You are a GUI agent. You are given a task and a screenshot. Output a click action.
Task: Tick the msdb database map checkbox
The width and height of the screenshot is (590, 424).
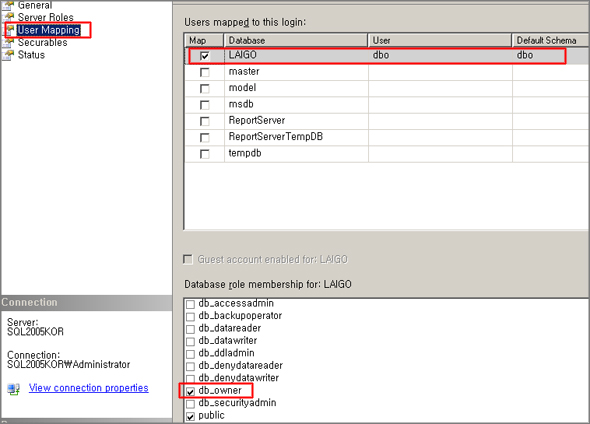(205, 105)
